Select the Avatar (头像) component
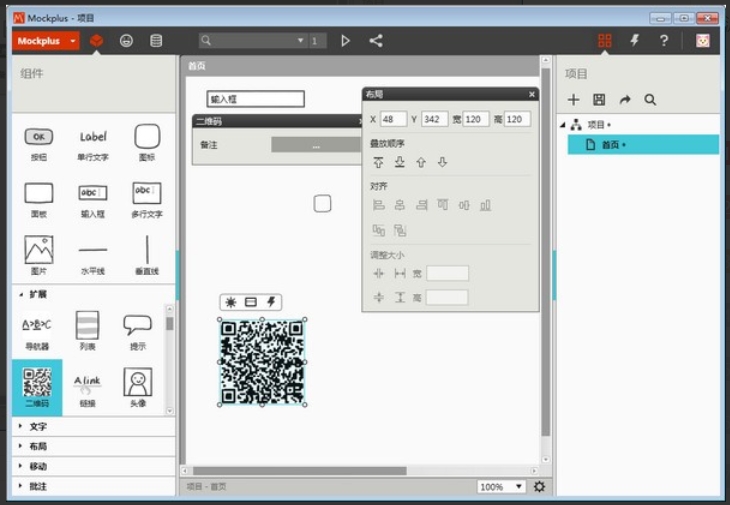The height and width of the screenshot is (505, 730). pos(138,386)
